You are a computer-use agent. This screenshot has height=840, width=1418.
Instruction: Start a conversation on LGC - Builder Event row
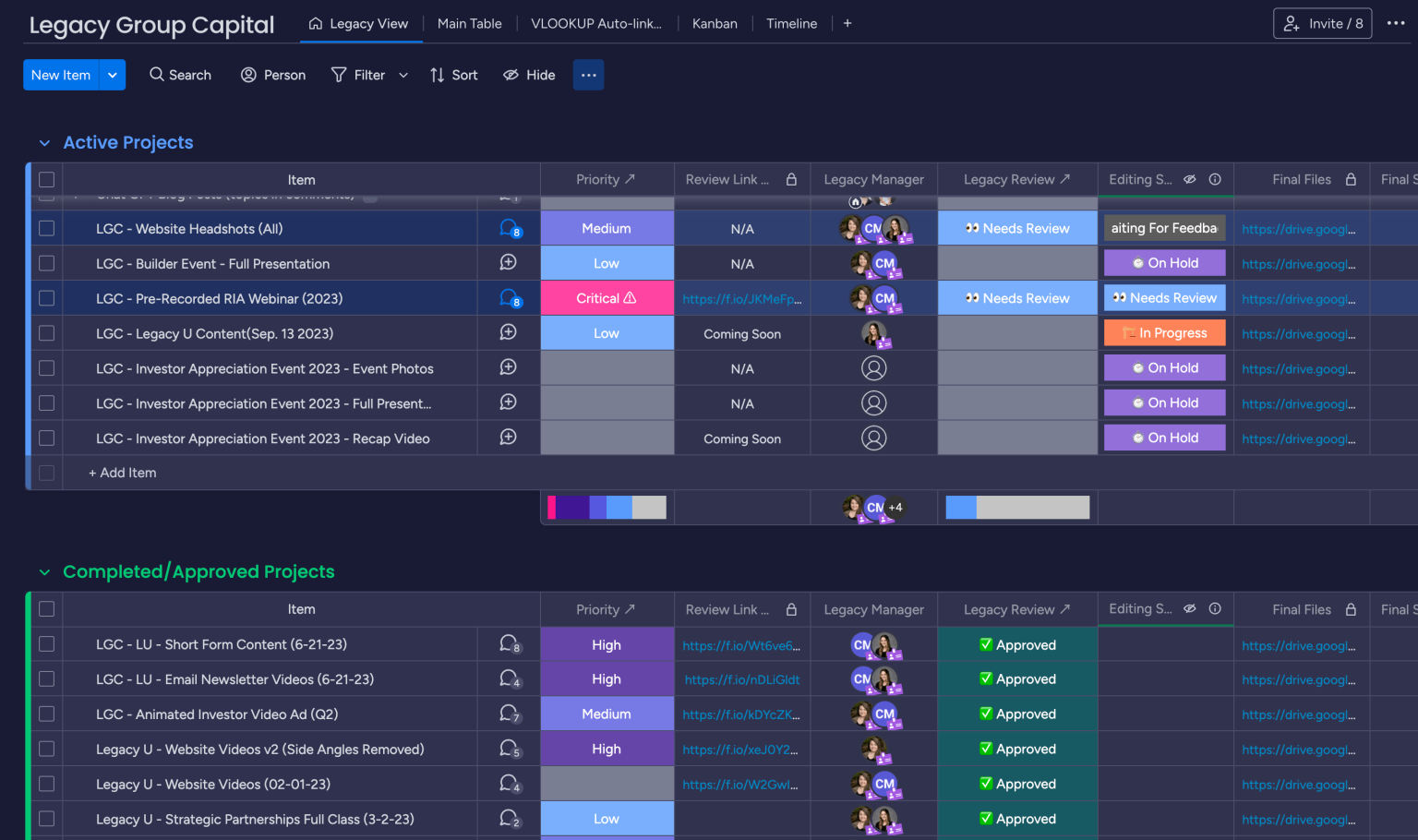(x=508, y=263)
